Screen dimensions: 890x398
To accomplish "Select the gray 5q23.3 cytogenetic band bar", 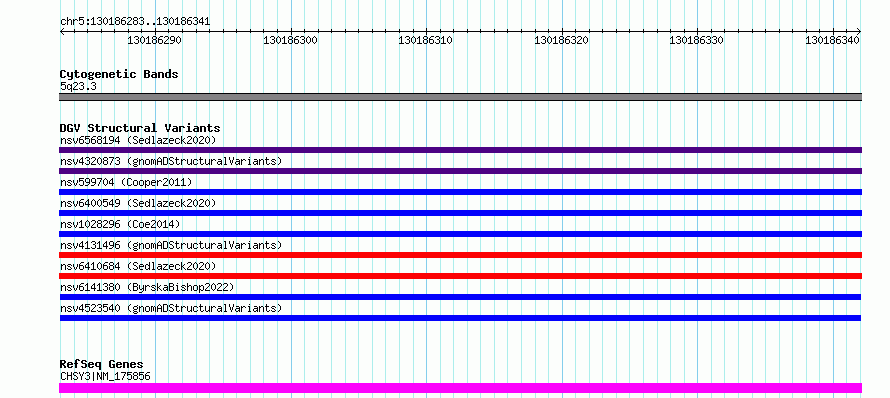I will 460,97.
